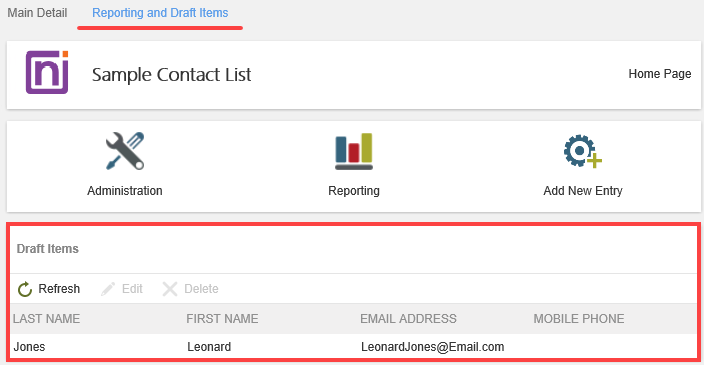Select the Reporting and Draft Items tab
Viewport: 704px width, 365px height.
tap(160, 13)
